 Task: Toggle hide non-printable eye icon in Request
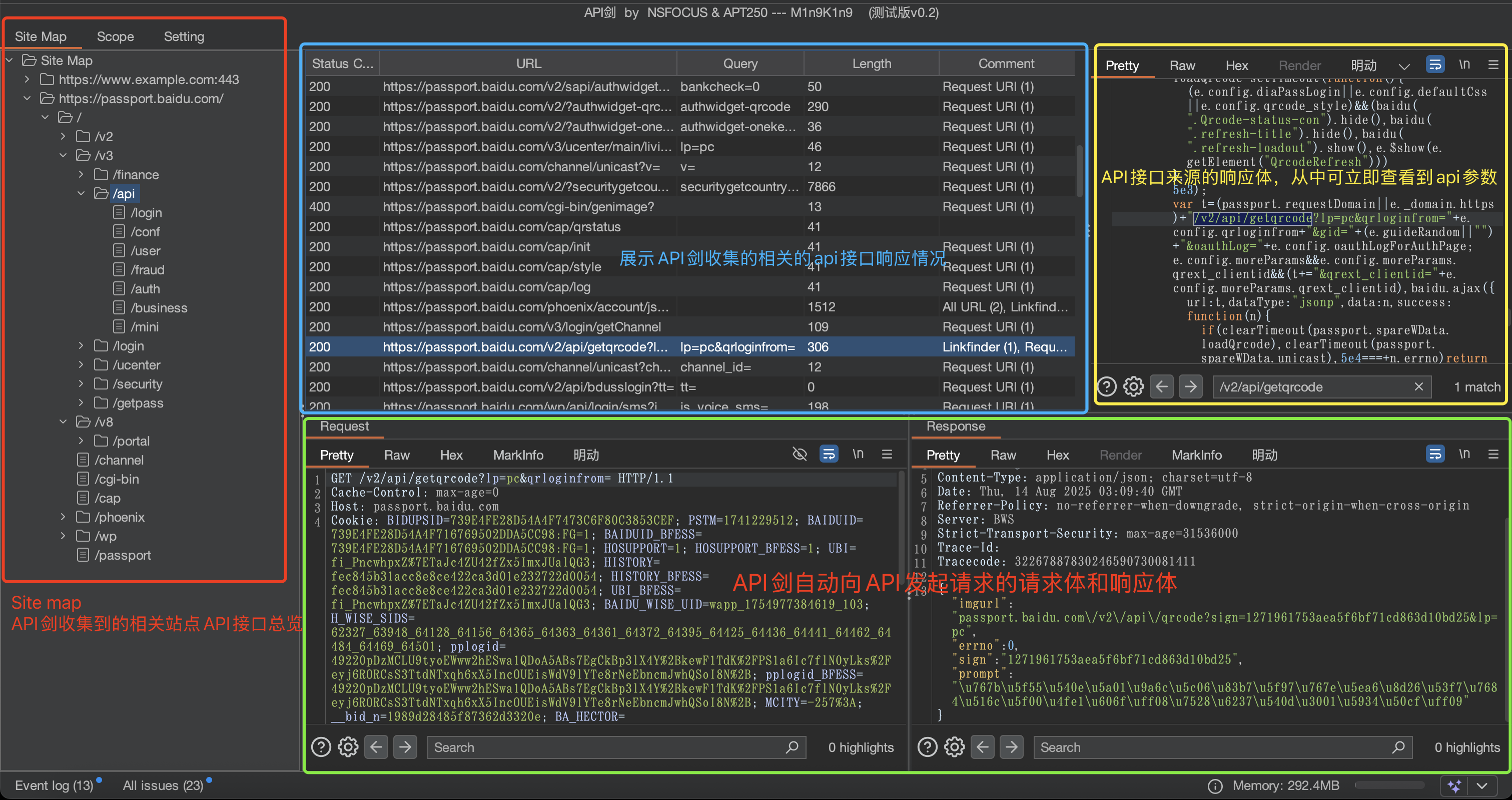pos(800,454)
